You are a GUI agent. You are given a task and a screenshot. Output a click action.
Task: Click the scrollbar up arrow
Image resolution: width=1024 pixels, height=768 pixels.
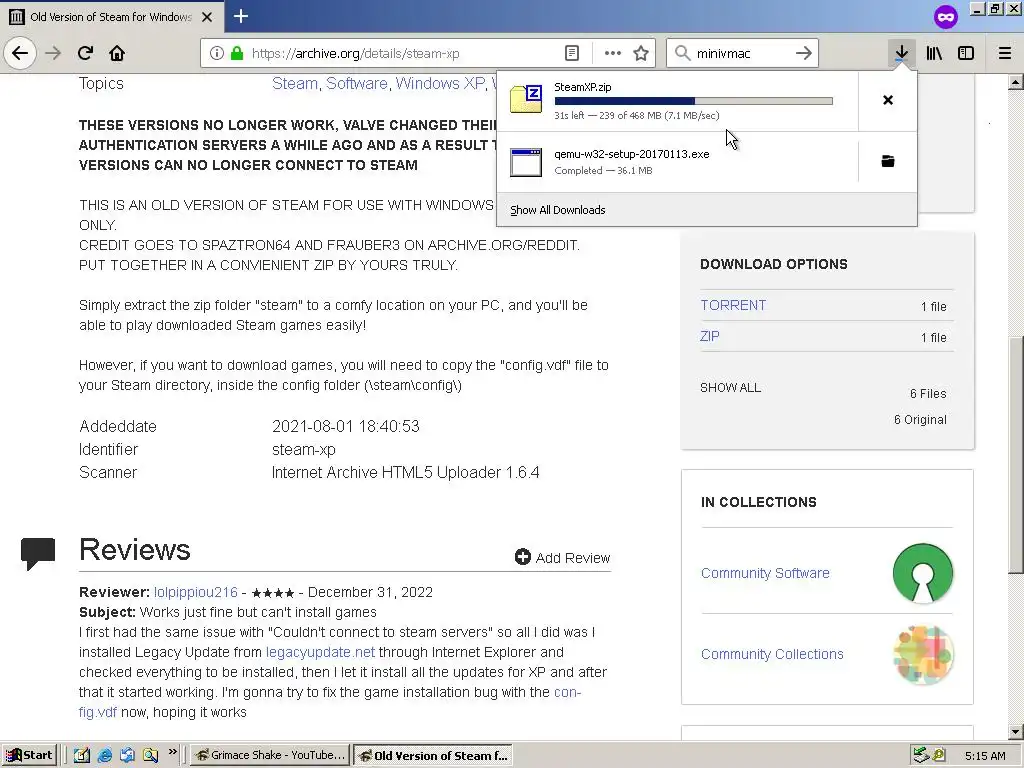[1016, 82]
